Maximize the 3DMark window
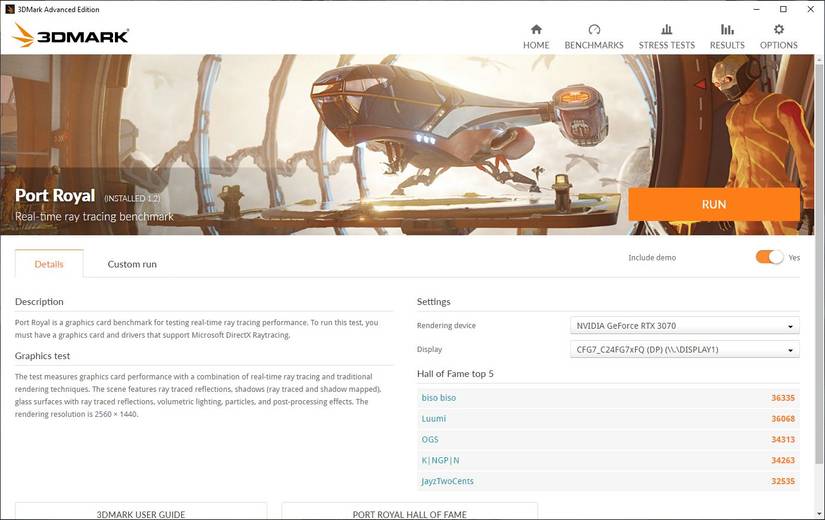Viewport: 825px width, 520px height. (x=783, y=9)
